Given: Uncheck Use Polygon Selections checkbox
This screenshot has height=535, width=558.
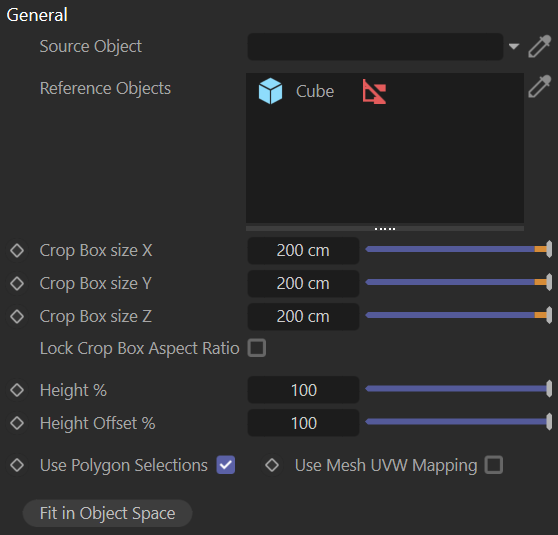Looking at the screenshot, I should click(226, 465).
